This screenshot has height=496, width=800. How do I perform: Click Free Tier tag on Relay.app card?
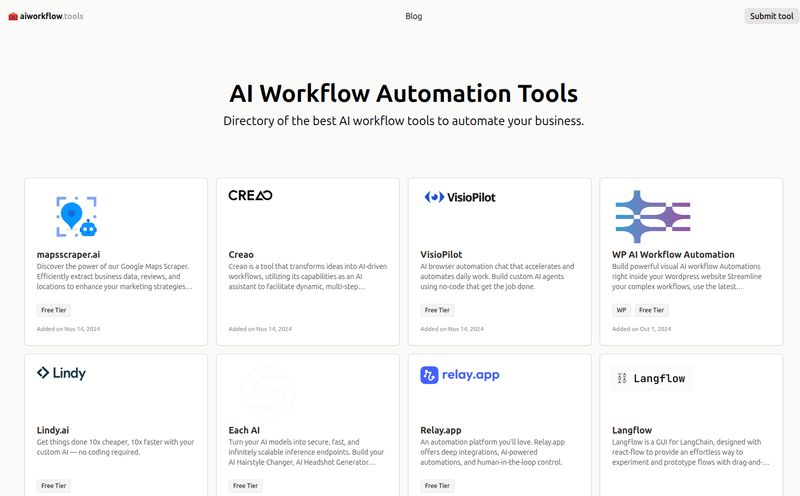tap(437, 486)
